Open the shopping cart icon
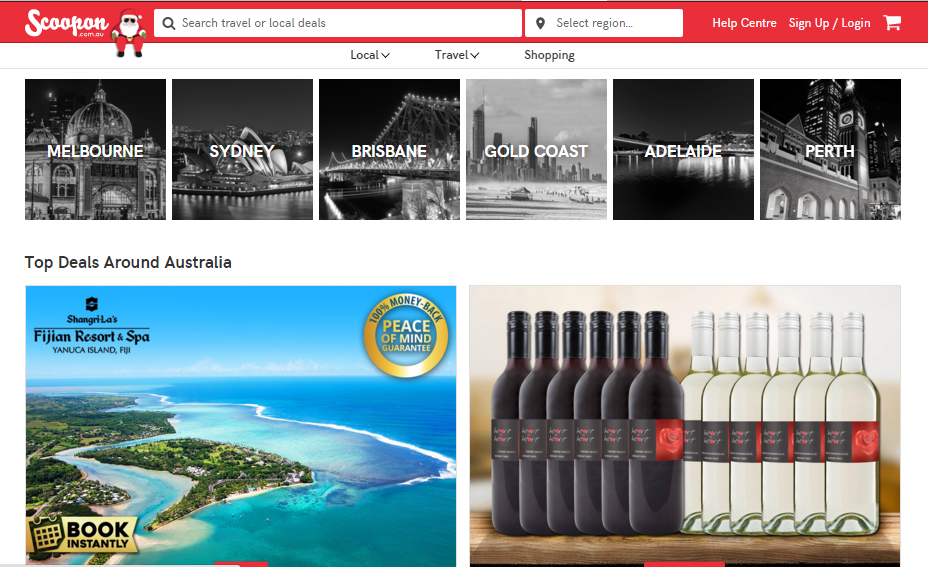928x567 pixels. [x=892, y=22]
